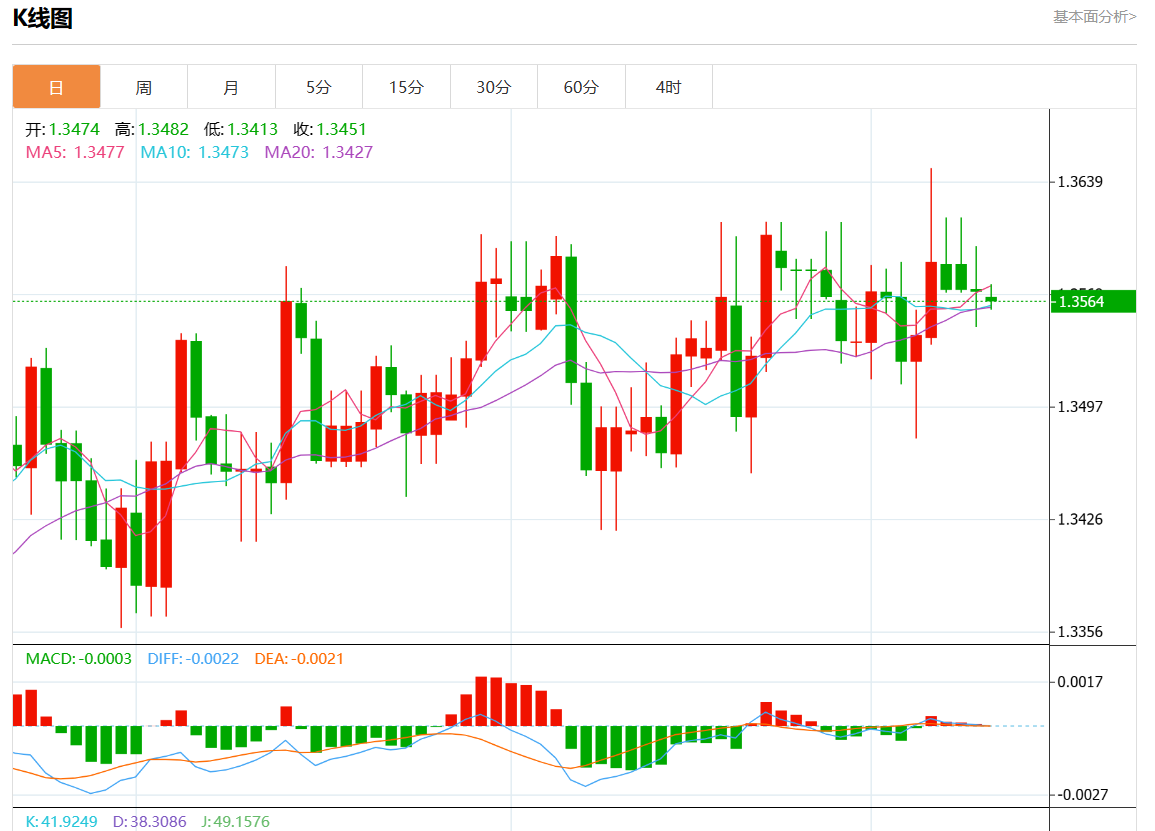Click the K: 41.9249 KDJ value
1155x831 pixels.
61,821
